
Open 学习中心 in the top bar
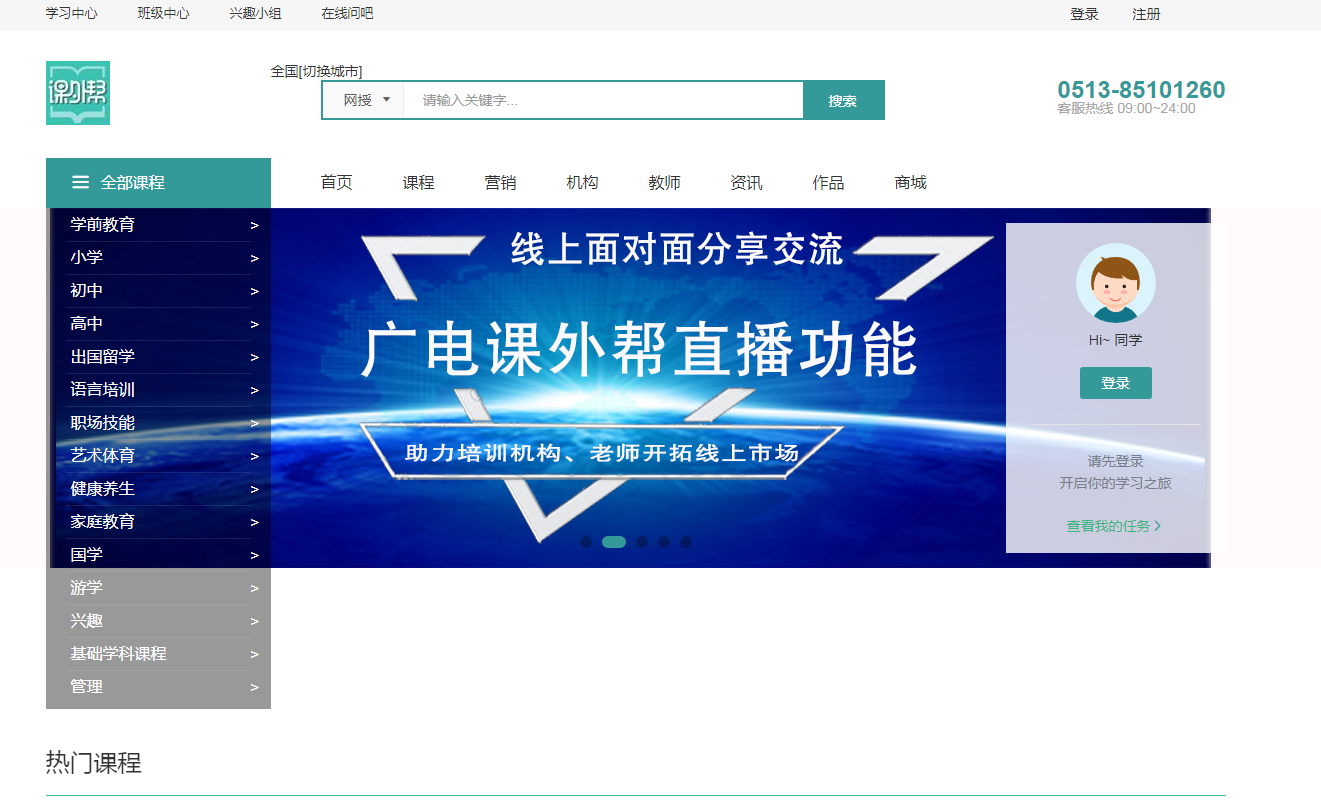[72, 14]
